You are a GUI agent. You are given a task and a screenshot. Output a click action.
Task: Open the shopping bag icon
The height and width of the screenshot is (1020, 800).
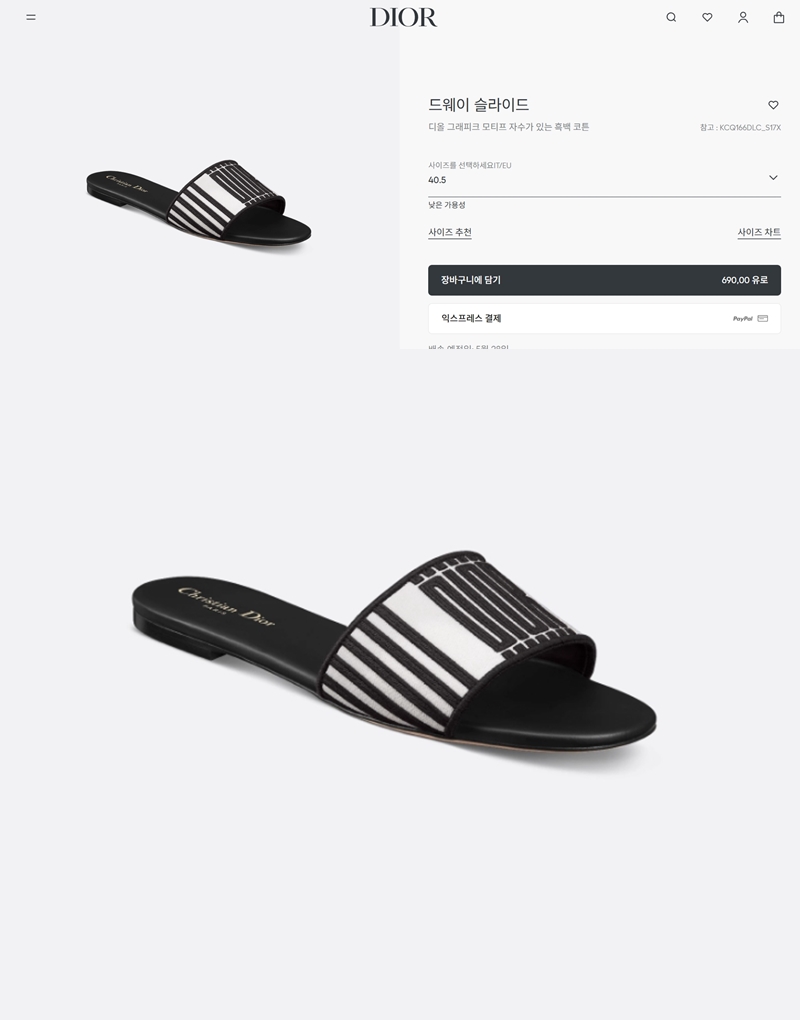[x=779, y=18]
